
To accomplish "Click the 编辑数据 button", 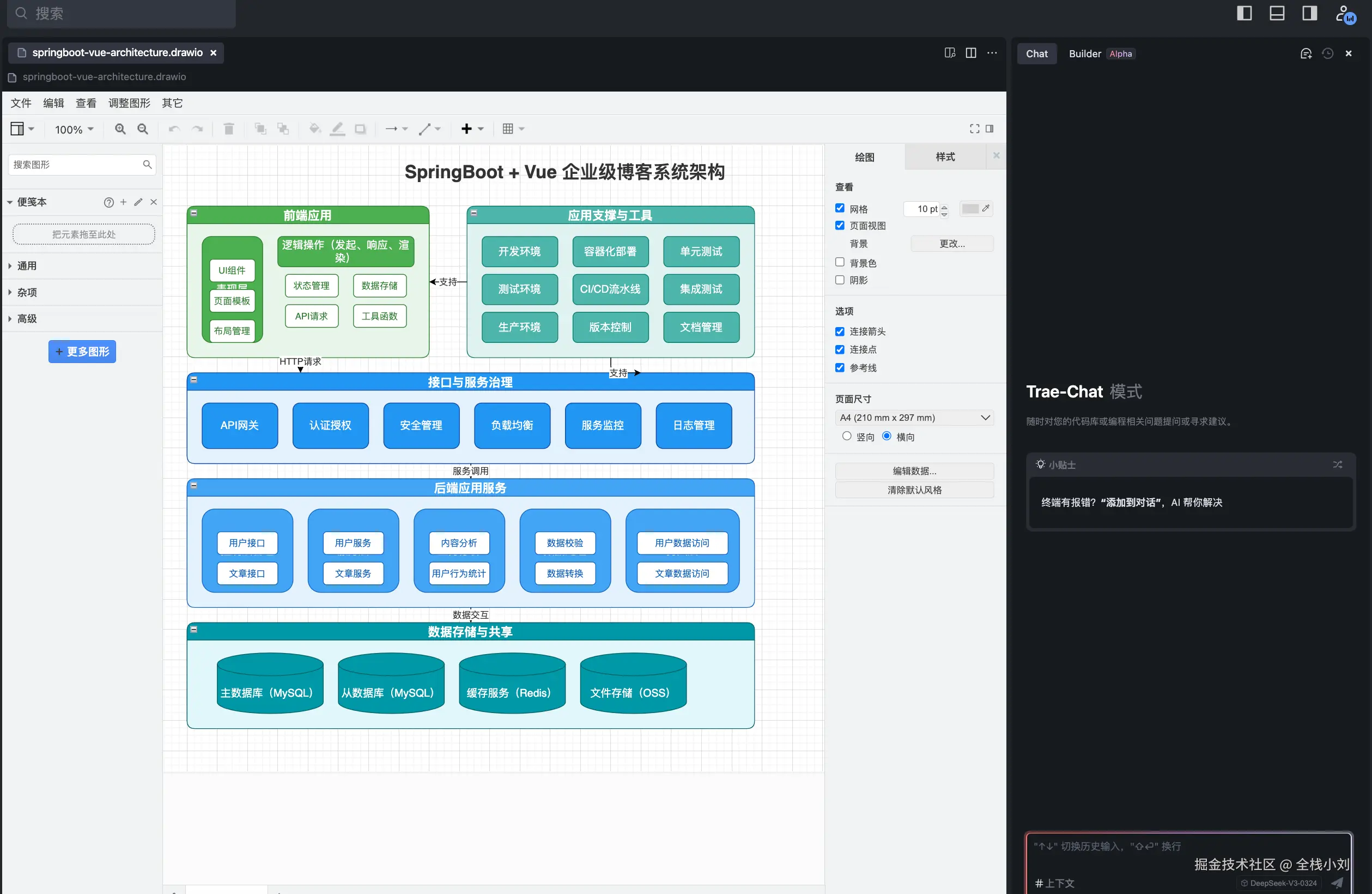I will [914, 471].
